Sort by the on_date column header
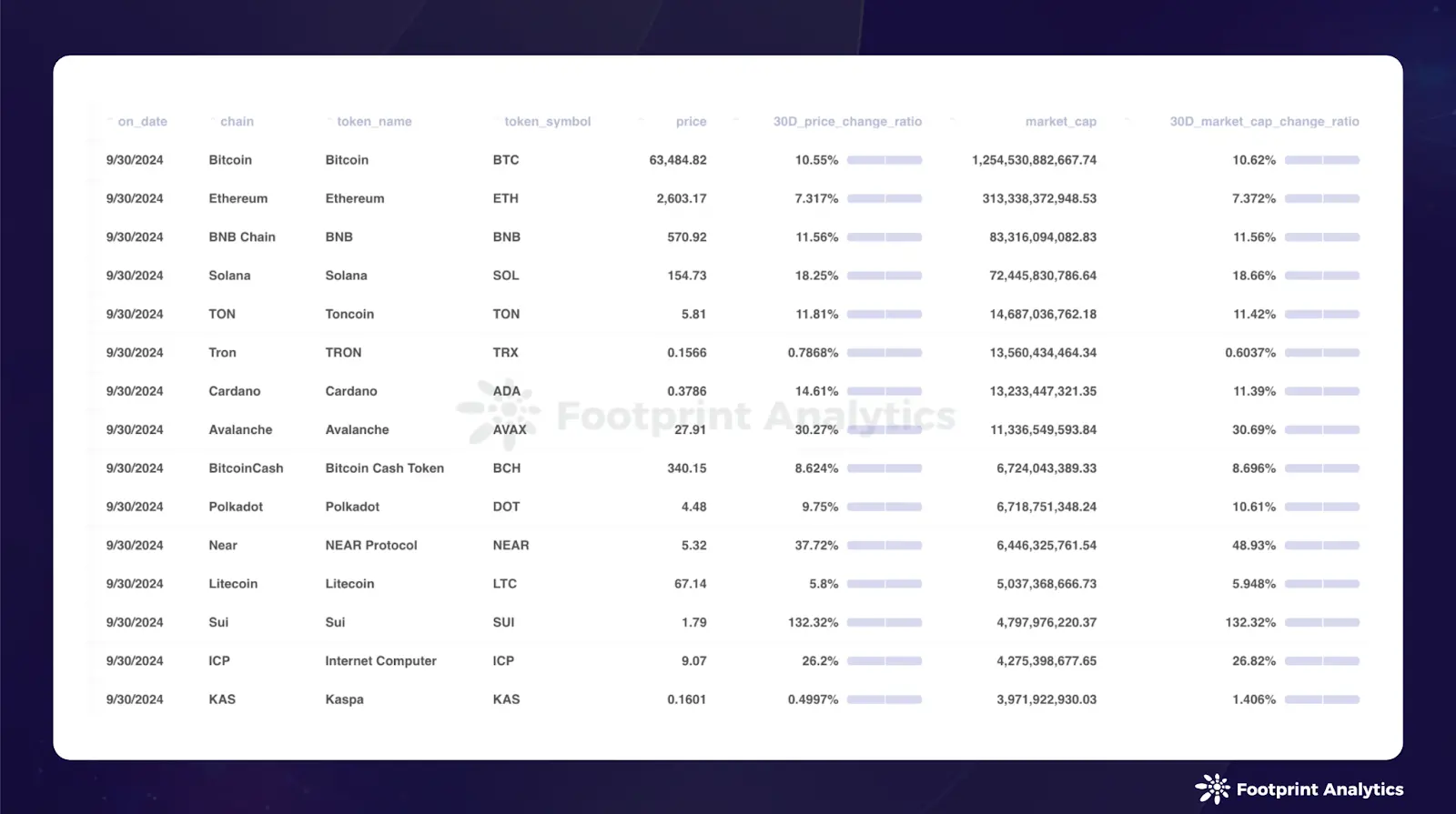Image resolution: width=1456 pixels, height=814 pixels. pos(142,122)
